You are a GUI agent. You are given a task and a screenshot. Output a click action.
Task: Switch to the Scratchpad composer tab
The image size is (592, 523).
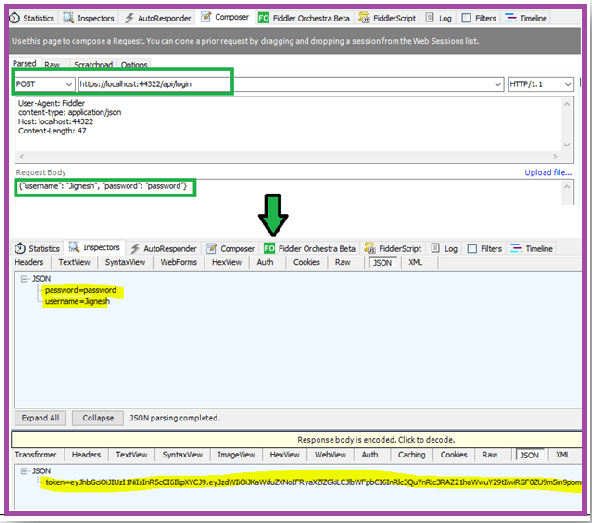coord(93,65)
